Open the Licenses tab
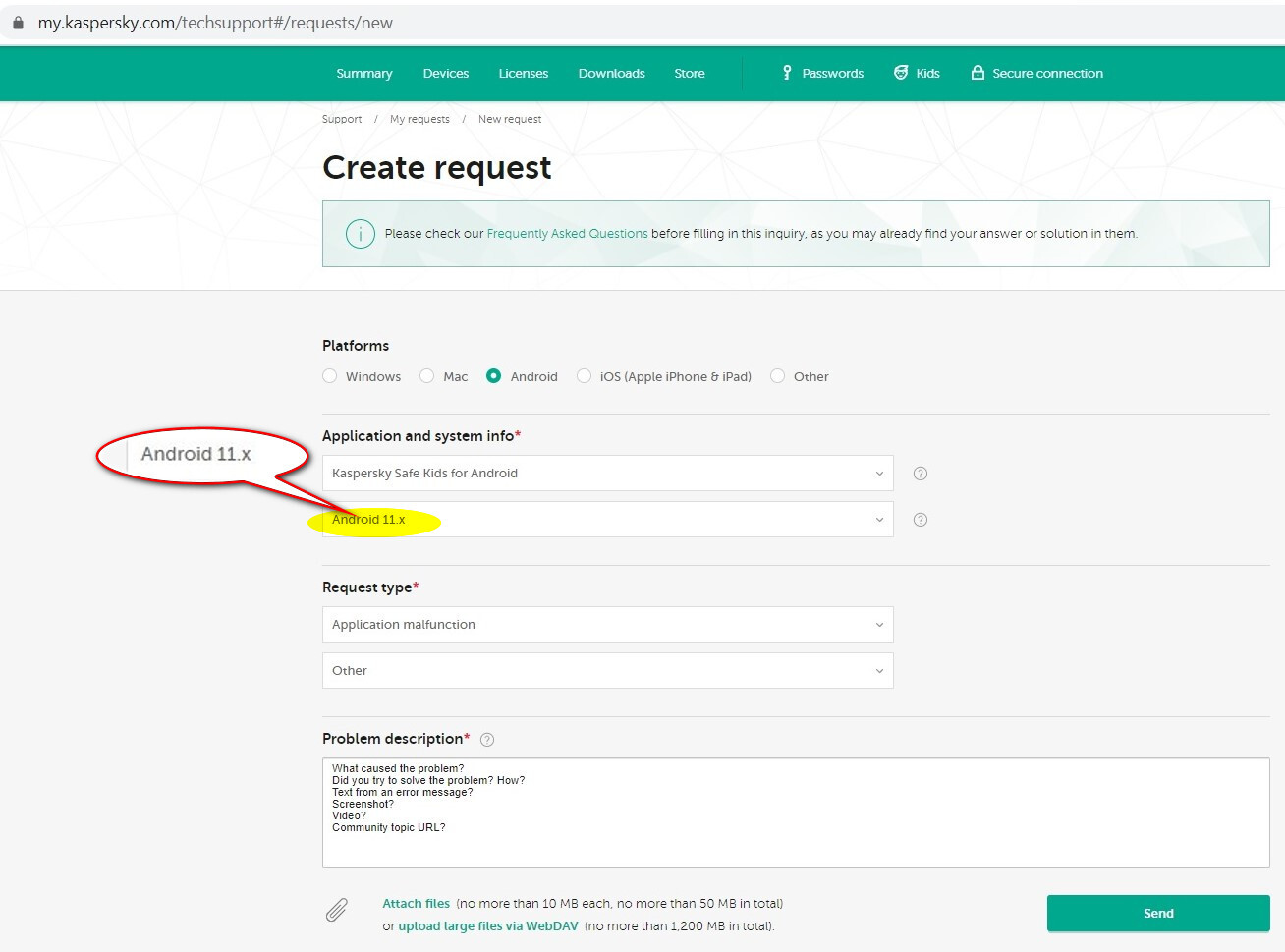 [x=524, y=74]
